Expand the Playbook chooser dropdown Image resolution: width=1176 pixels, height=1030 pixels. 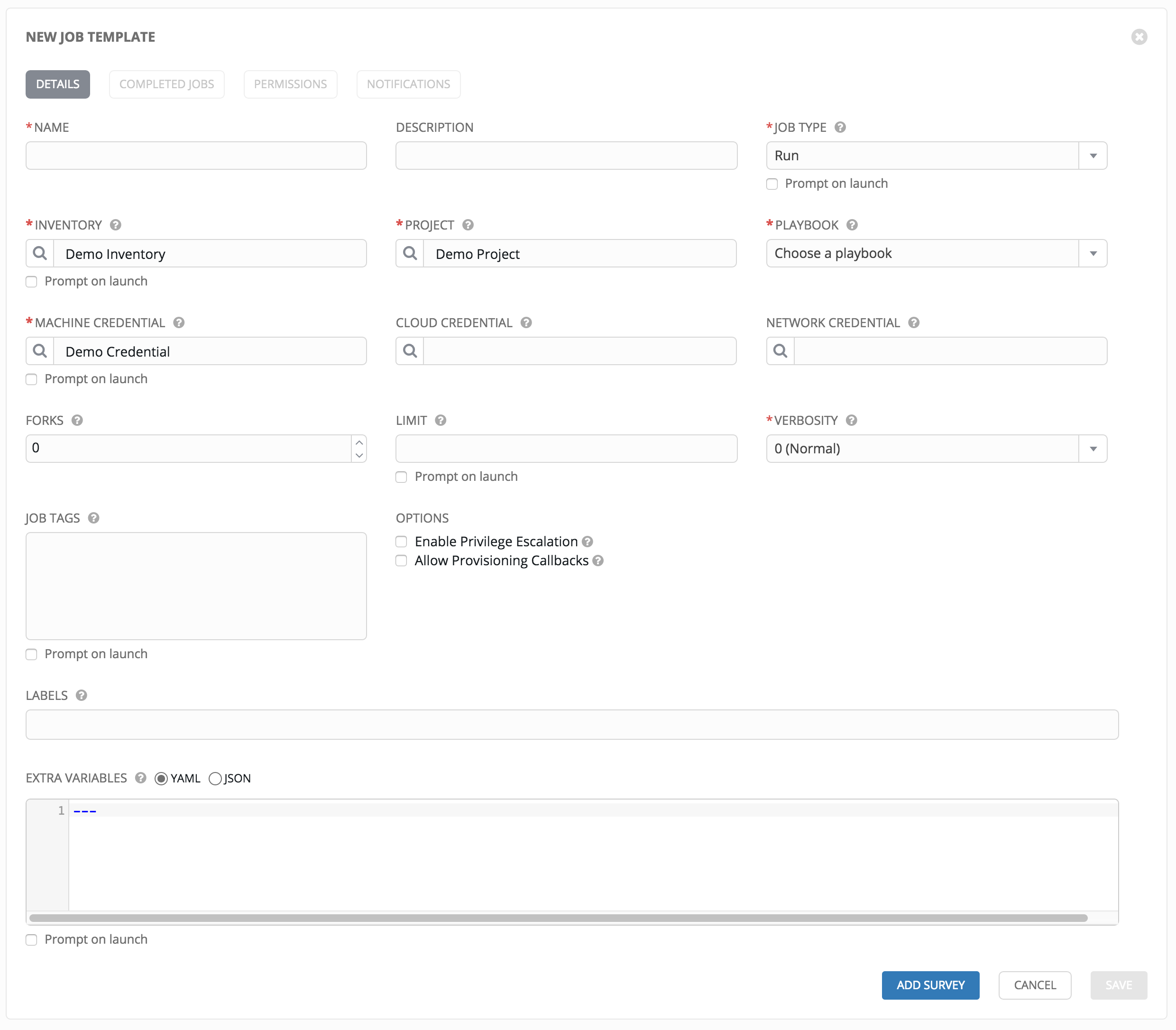pos(1094,252)
